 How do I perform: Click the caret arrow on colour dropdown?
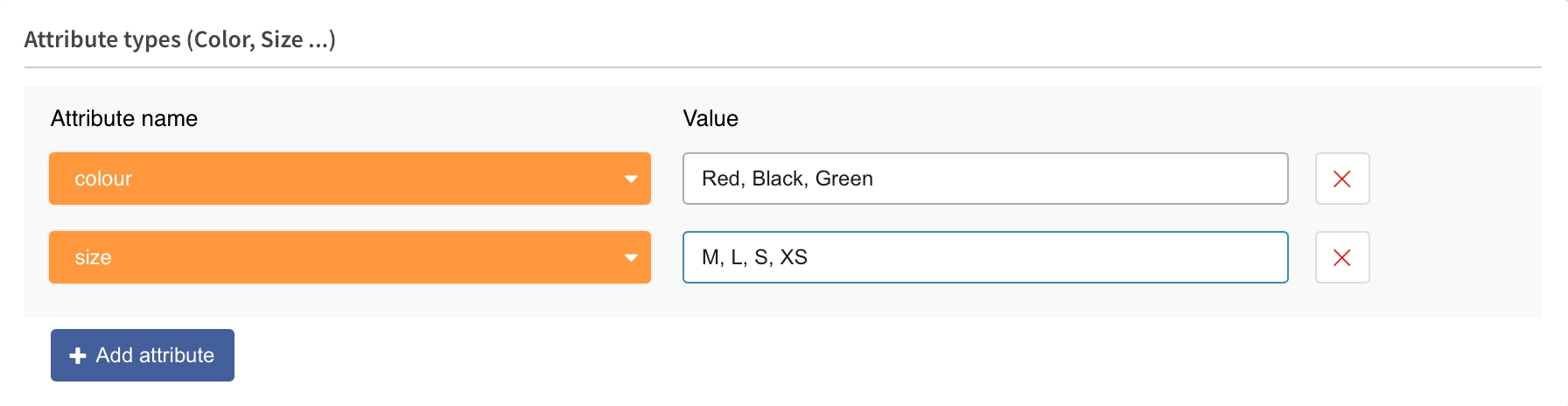631,179
